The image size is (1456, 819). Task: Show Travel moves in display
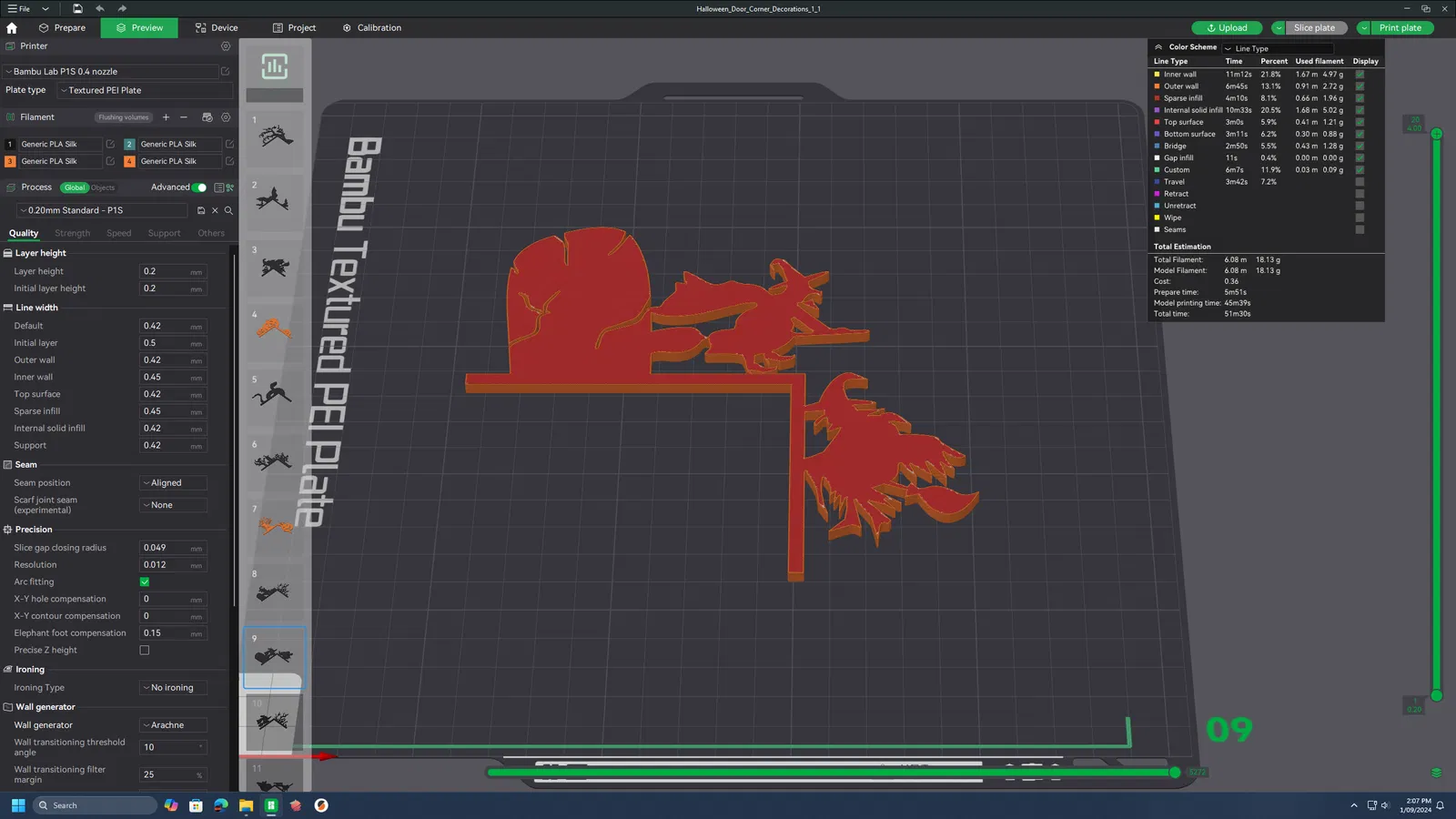pyautogui.click(x=1360, y=182)
